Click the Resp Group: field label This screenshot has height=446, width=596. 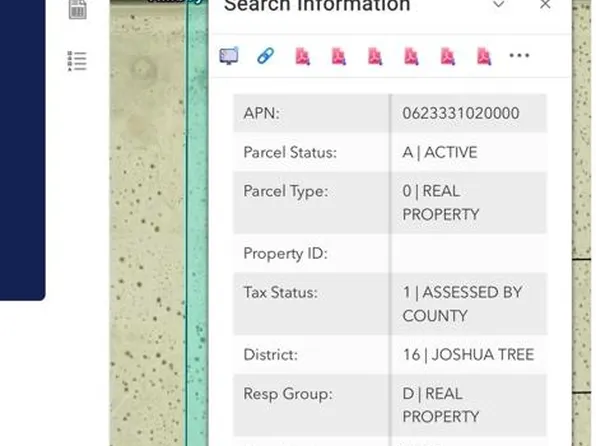[x=288, y=394]
